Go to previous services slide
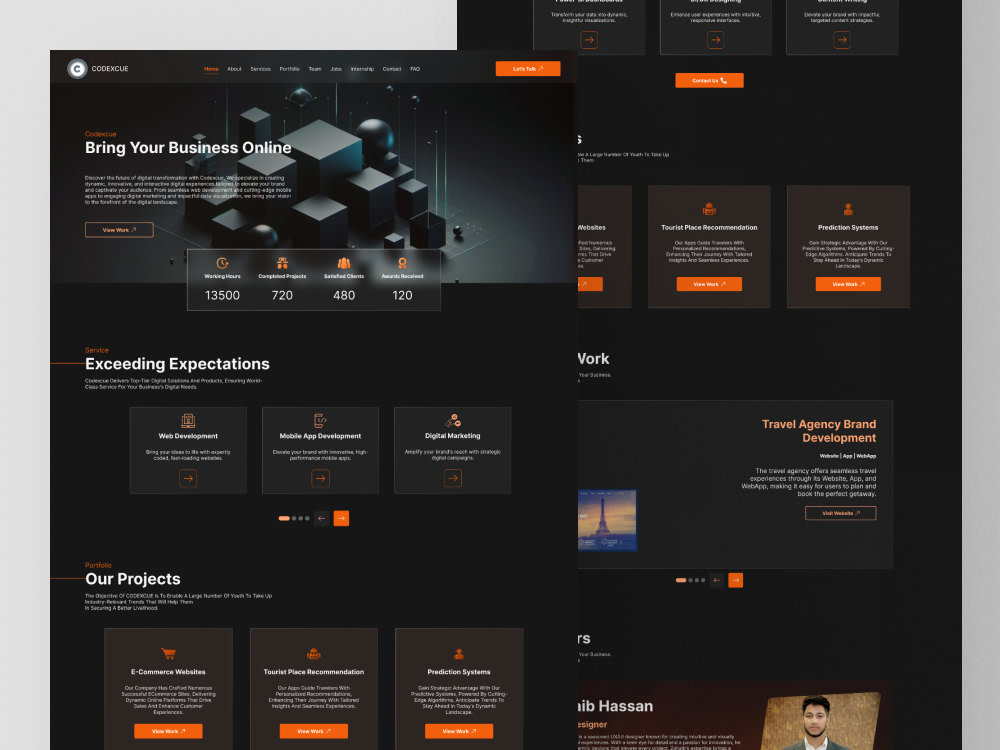 tap(321, 518)
